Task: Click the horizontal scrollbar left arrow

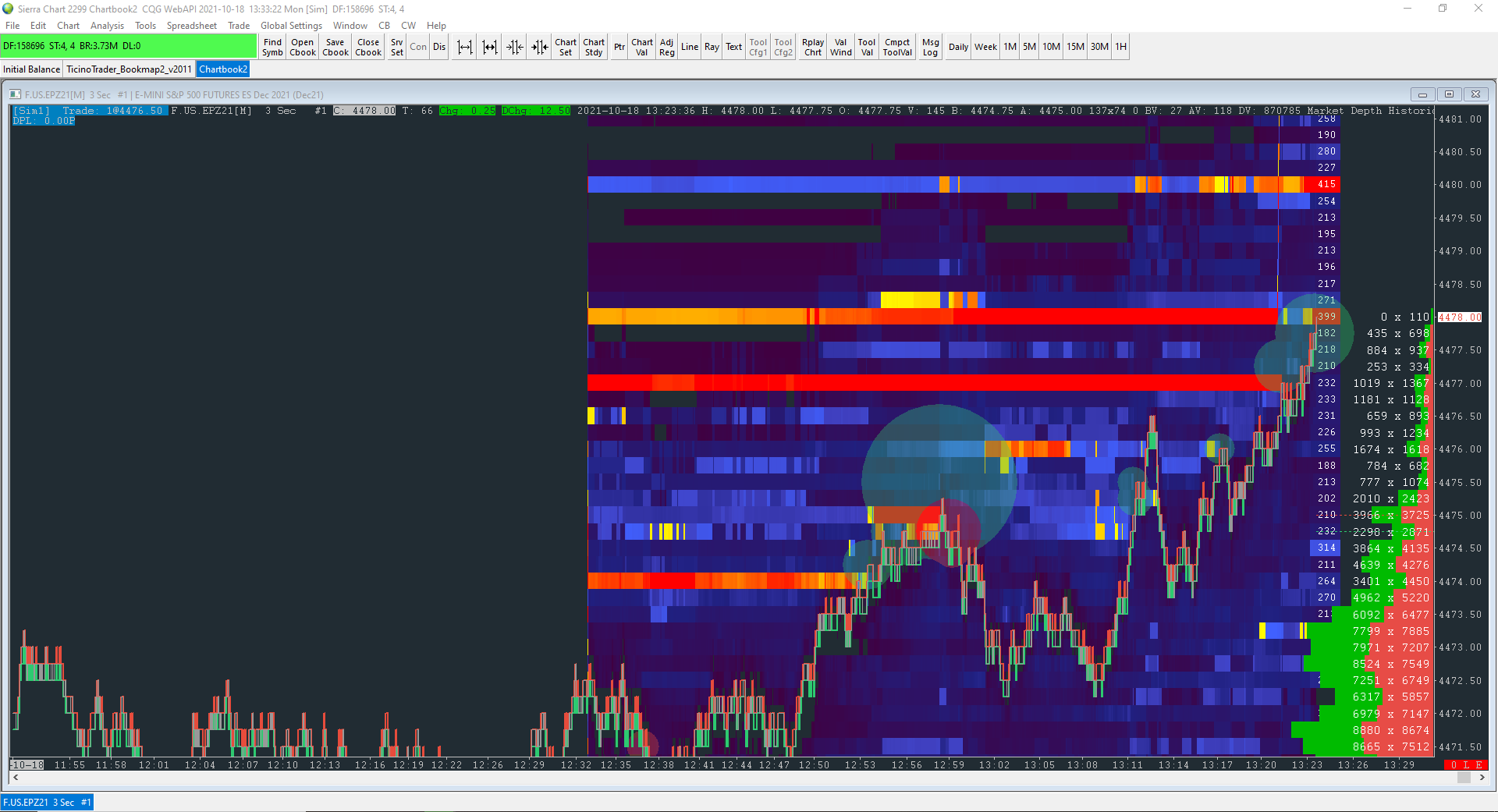Action: (16, 778)
